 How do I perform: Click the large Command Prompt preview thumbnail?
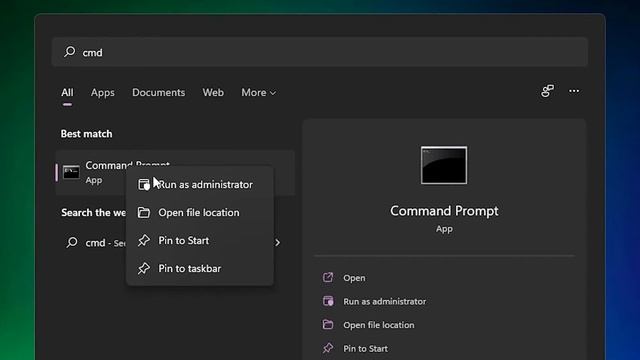tap(444, 165)
